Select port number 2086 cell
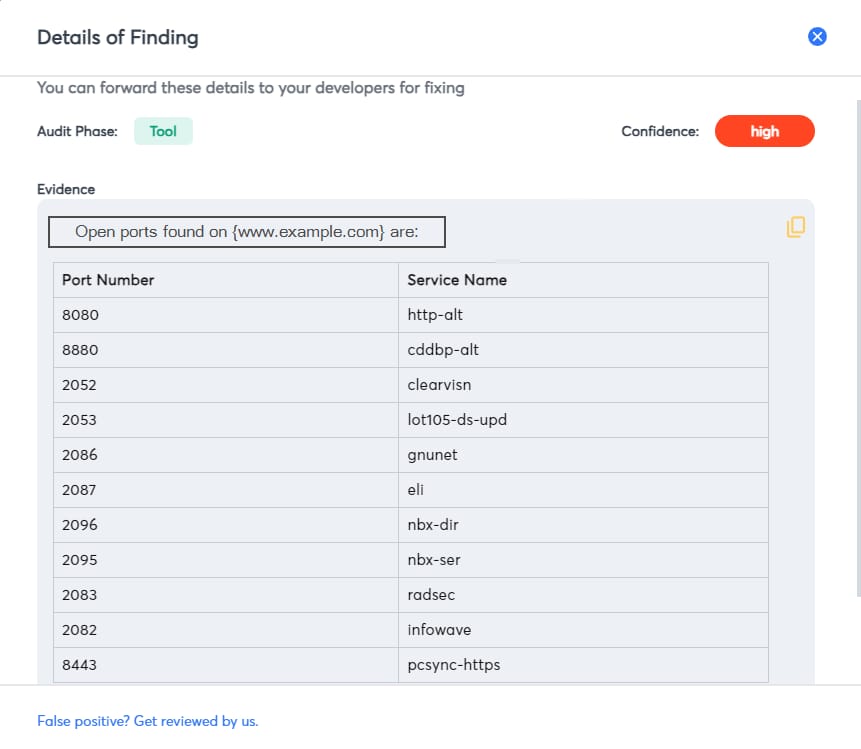Image resolution: width=861 pixels, height=749 pixels. tap(226, 455)
